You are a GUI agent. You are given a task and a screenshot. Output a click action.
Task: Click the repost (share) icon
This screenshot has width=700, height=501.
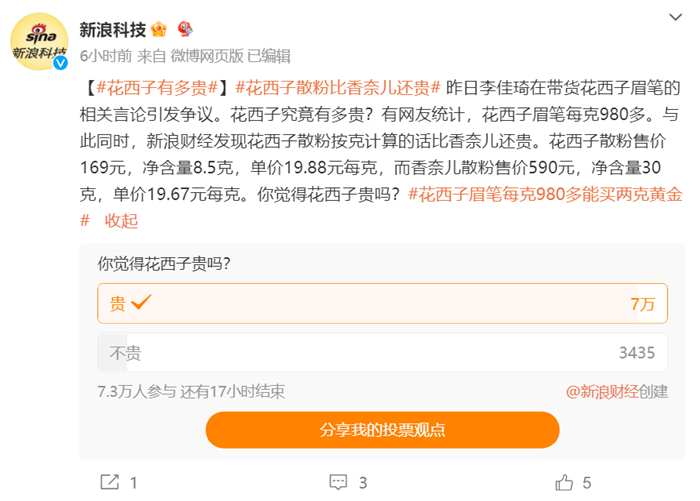click(108, 482)
